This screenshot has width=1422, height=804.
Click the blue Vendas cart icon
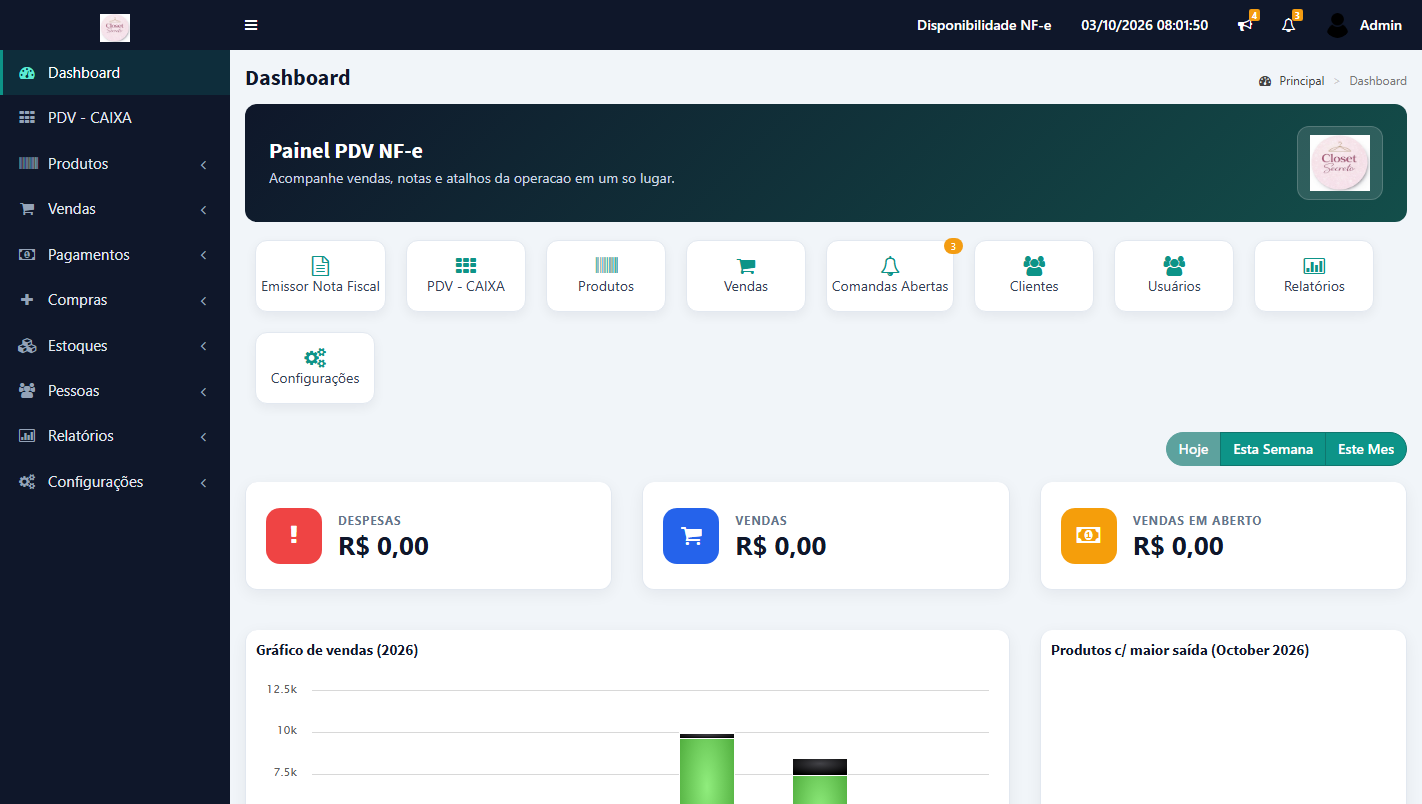click(x=691, y=536)
